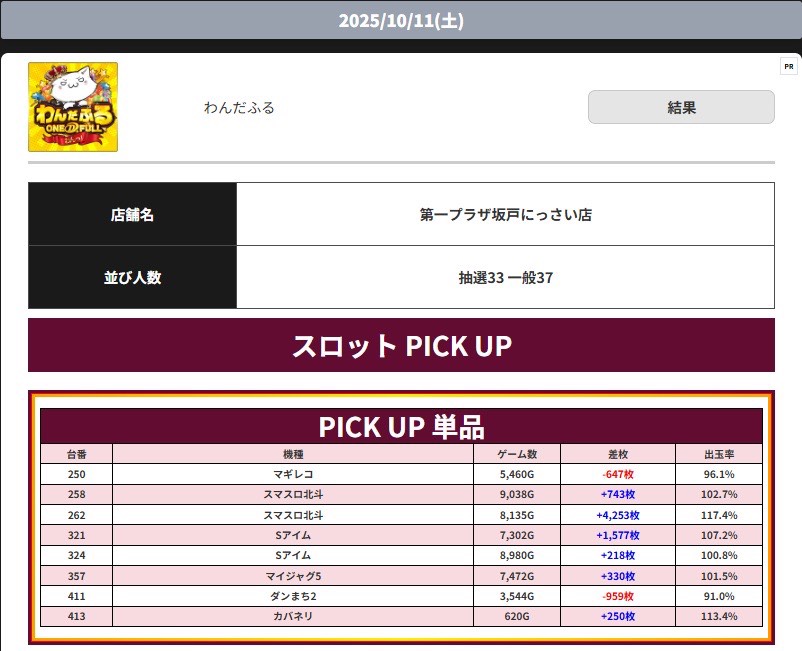
Task: Click the 抽選33 一般37 value
Action: pos(505,278)
